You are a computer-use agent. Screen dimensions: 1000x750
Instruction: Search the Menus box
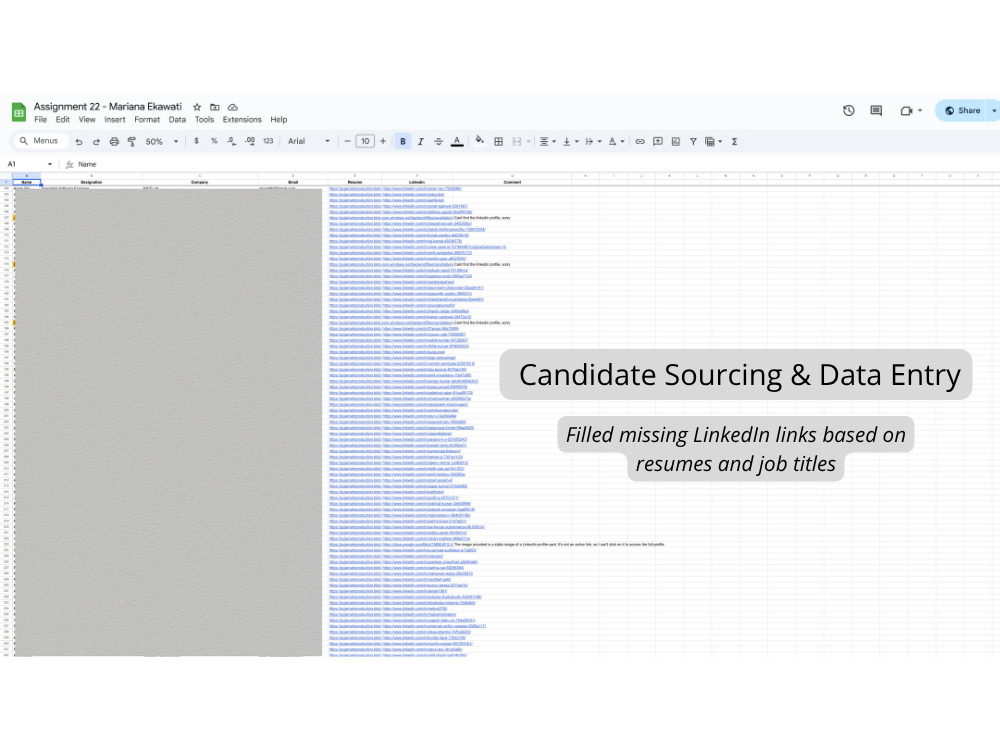40,141
